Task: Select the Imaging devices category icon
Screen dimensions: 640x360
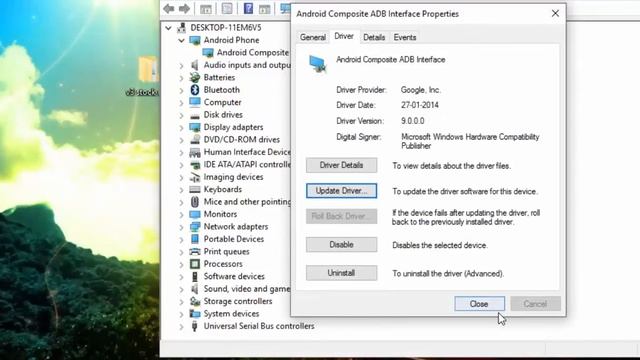Action: [195, 177]
